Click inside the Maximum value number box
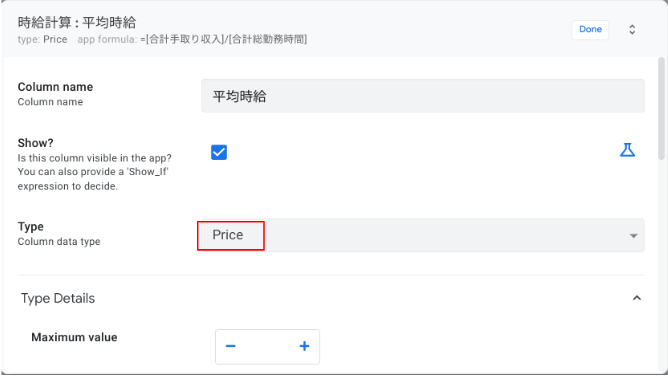Screen dimensions: 668x376 pyautogui.click(x=267, y=346)
